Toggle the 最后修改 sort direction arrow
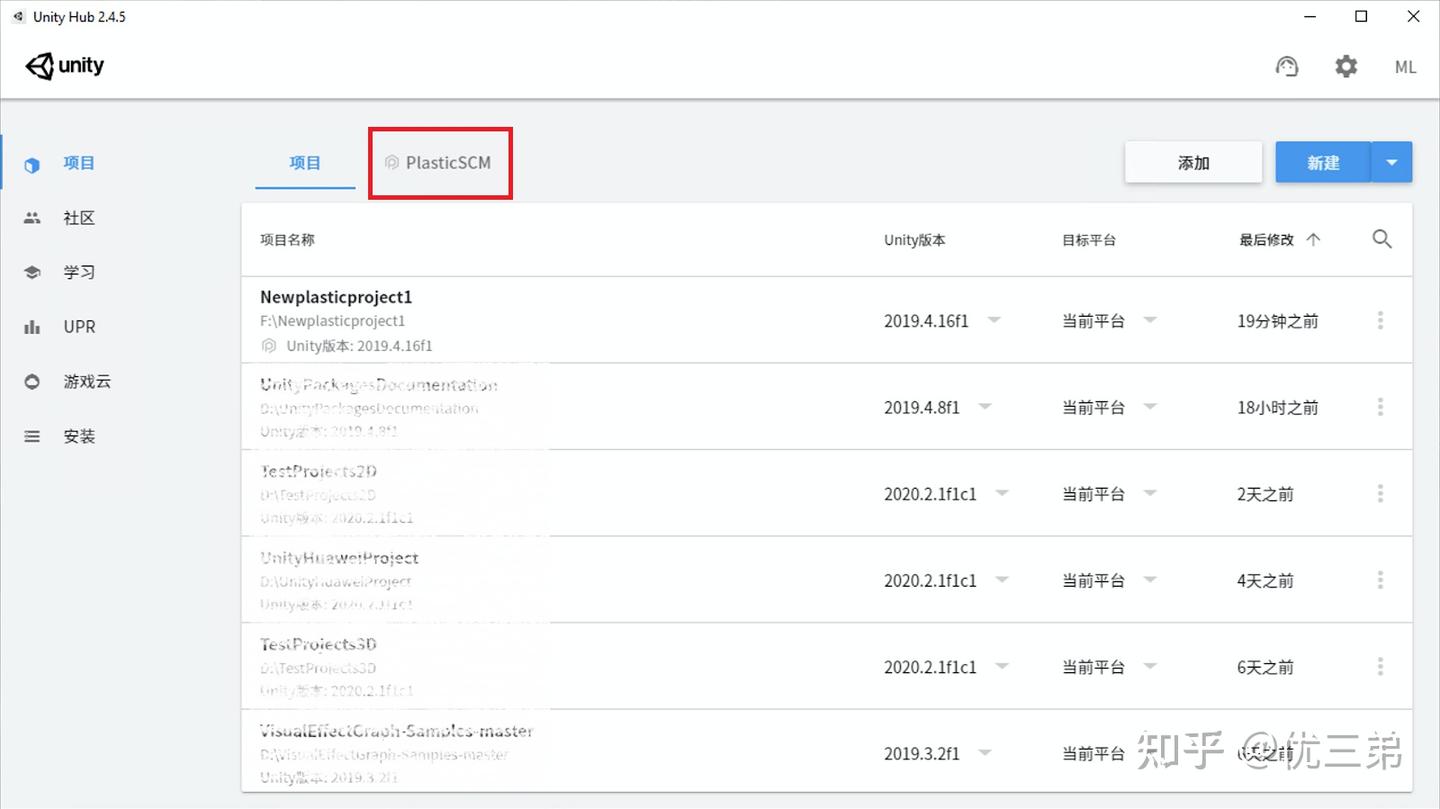This screenshot has width=1440, height=809. 1313,239
